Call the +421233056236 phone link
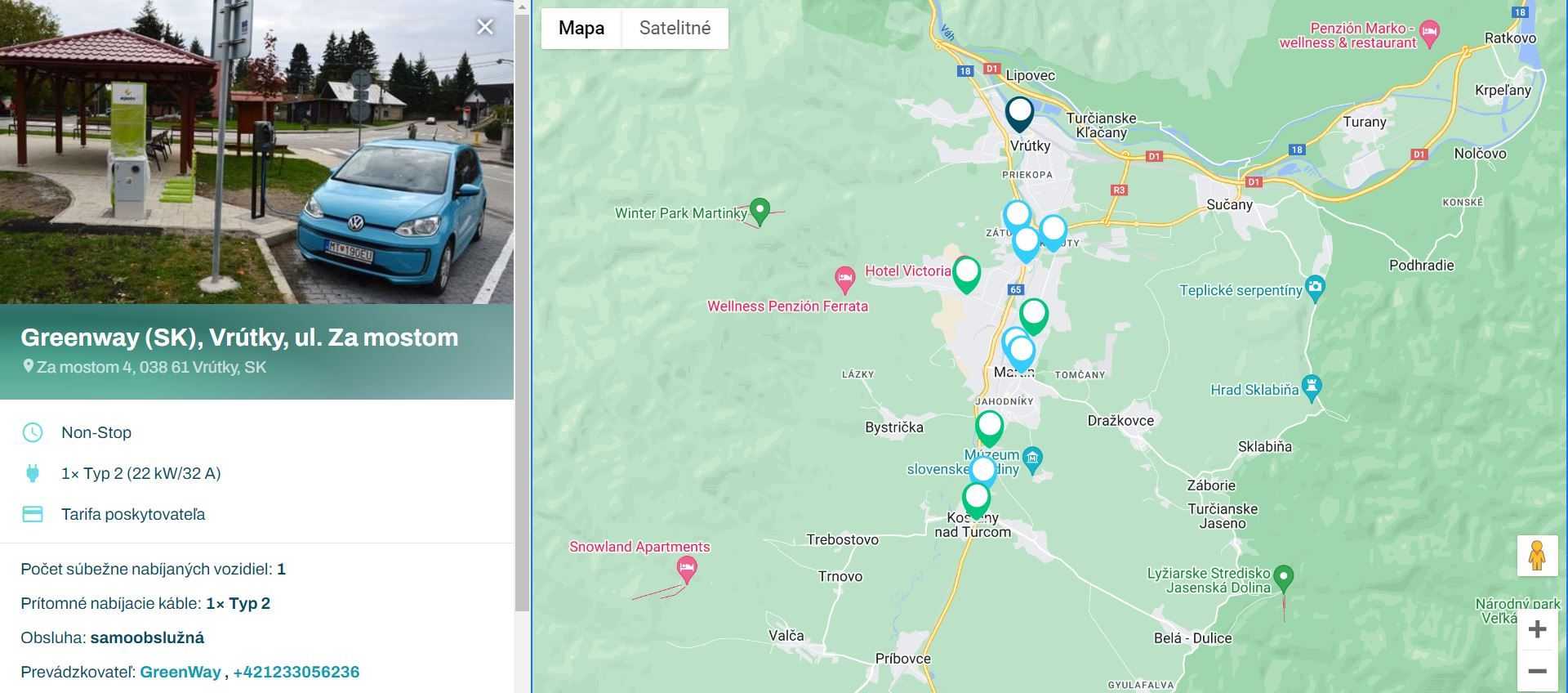1568x693 pixels. (296, 672)
